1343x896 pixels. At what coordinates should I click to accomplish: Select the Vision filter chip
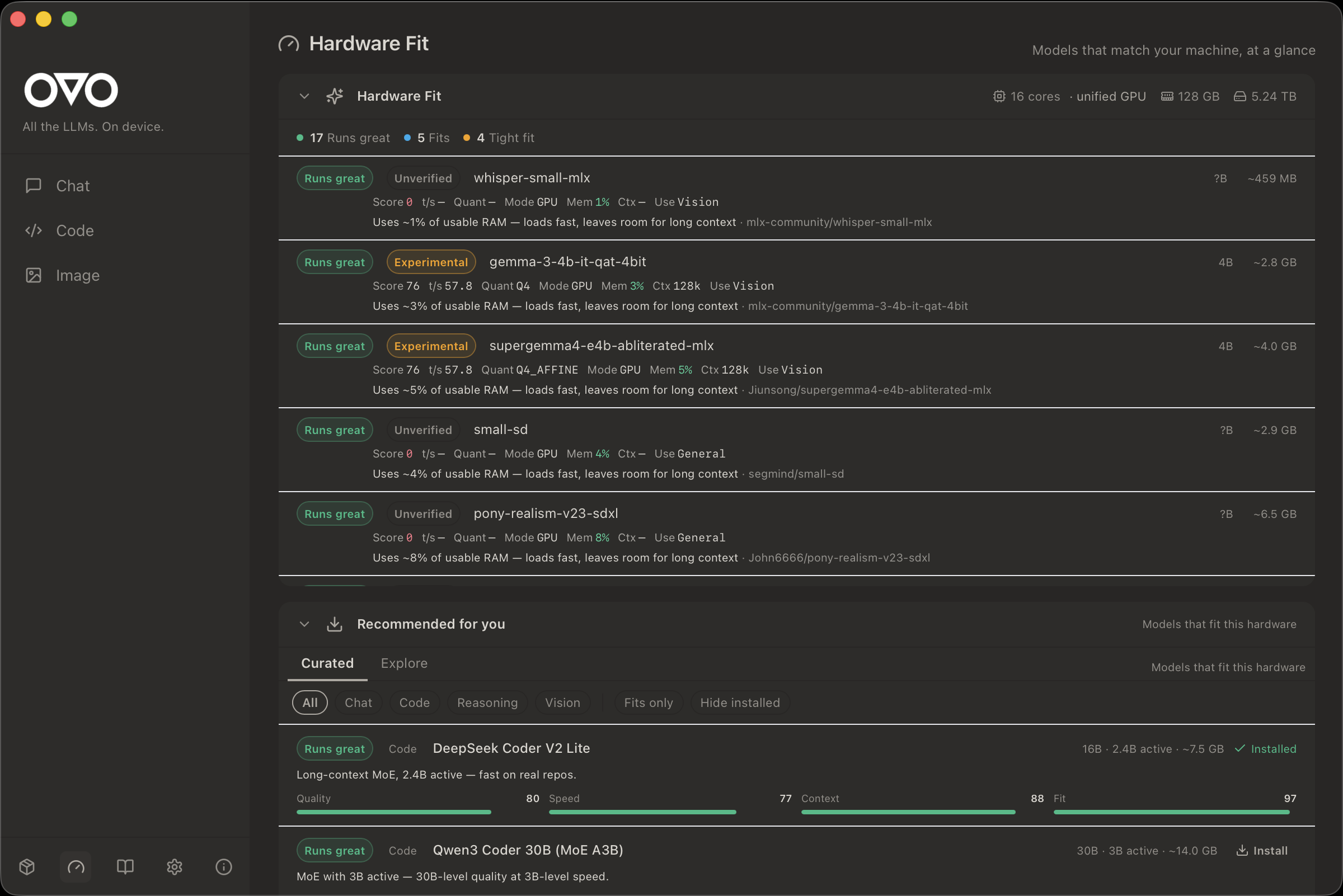click(x=562, y=702)
